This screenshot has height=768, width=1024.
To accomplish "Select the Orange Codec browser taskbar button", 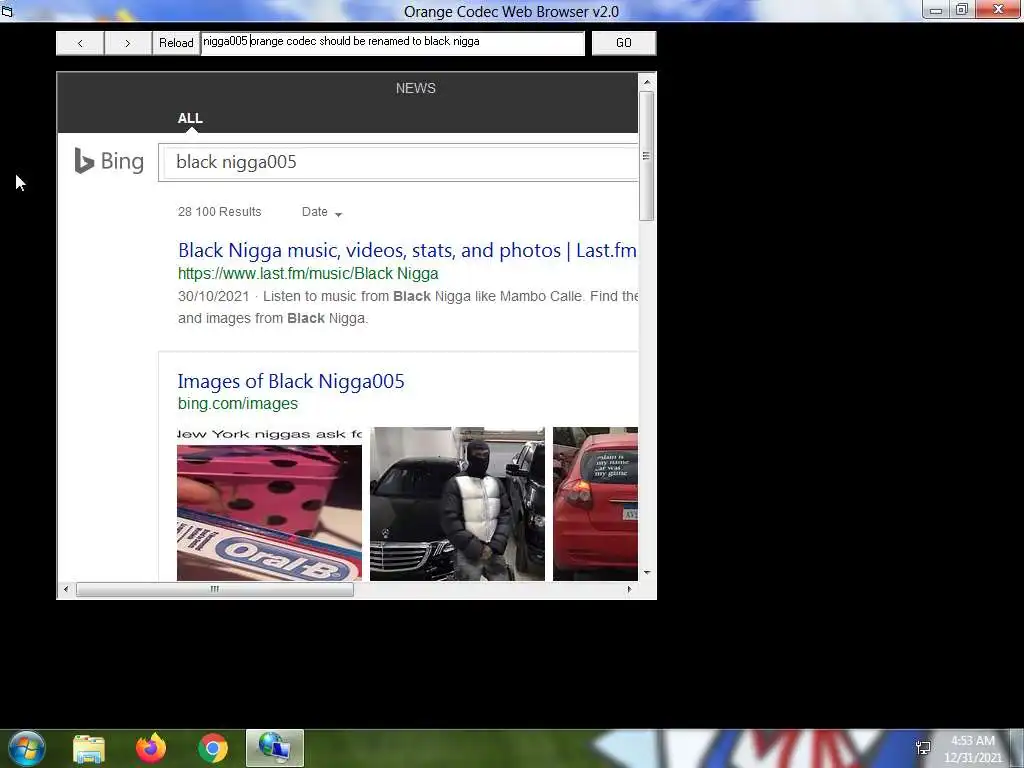I will (275, 748).
